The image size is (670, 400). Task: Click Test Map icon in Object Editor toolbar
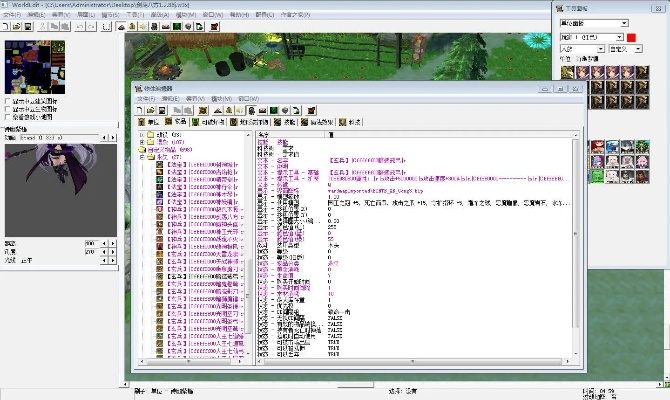[311, 110]
